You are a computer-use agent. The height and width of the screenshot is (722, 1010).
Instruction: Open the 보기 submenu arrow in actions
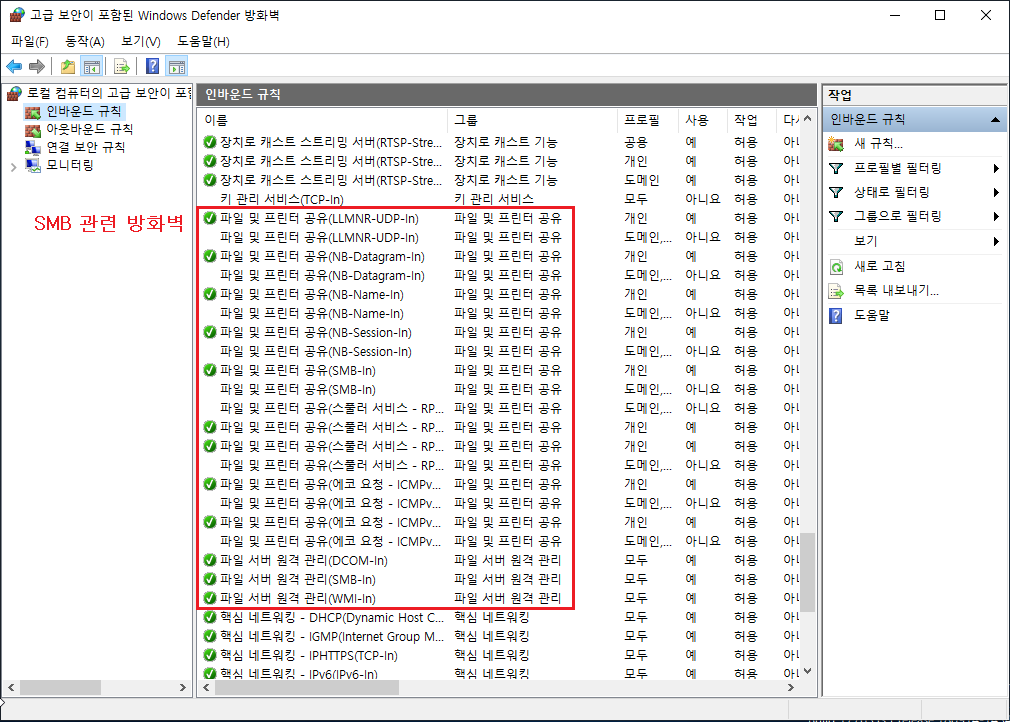996,242
